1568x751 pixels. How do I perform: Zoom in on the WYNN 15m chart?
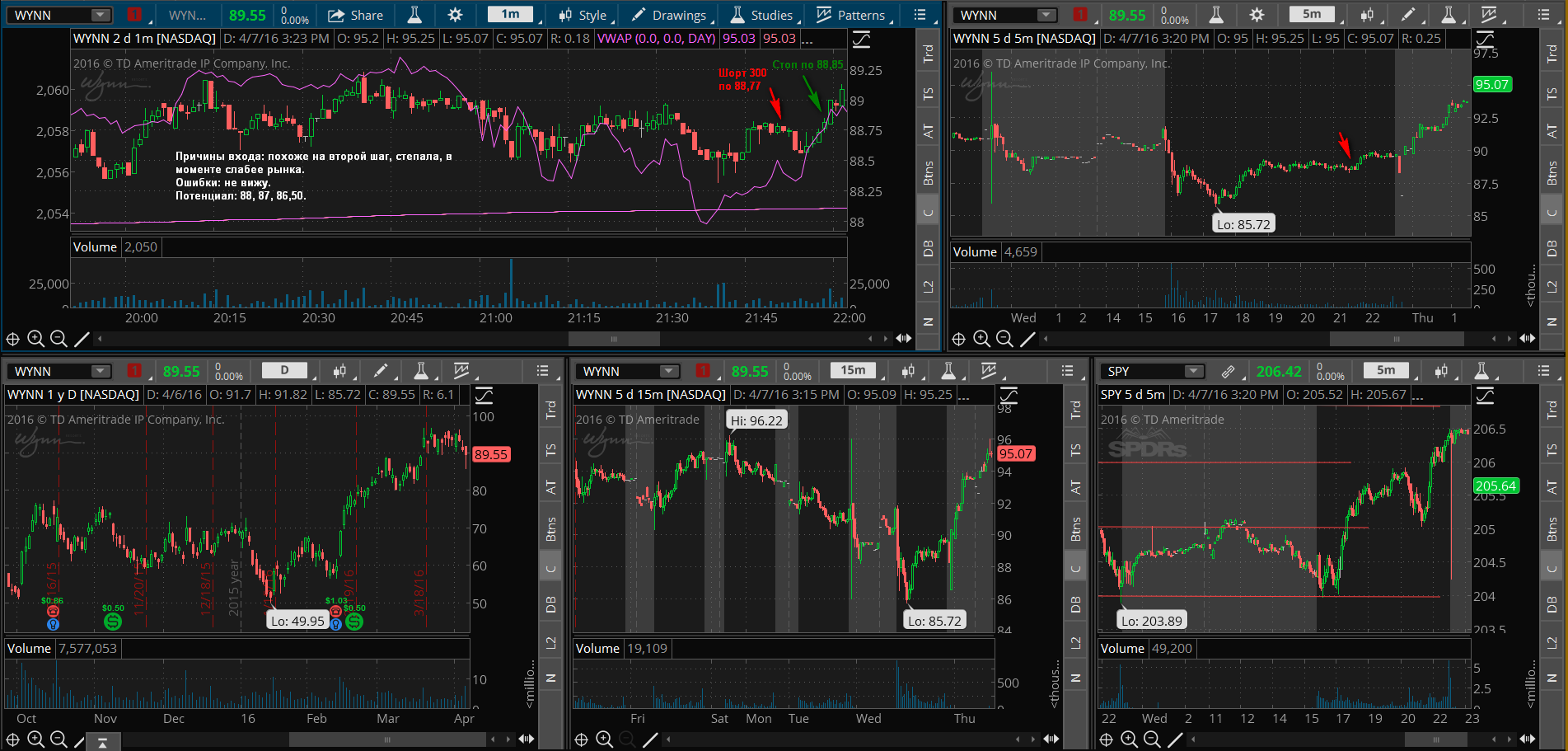pyautogui.click(x=604, y=739)
